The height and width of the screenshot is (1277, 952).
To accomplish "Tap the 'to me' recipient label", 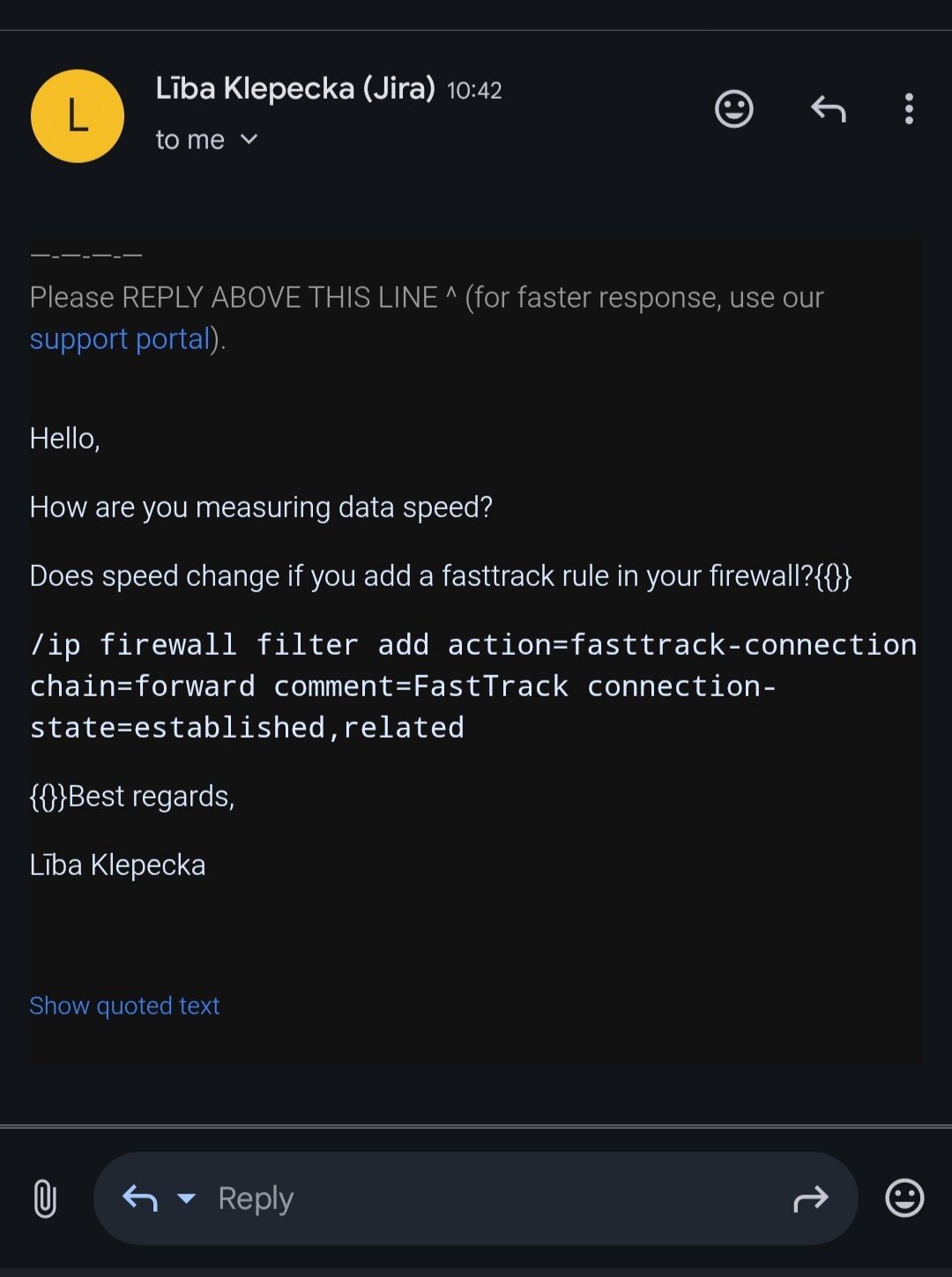I will (x=190, y=139).
